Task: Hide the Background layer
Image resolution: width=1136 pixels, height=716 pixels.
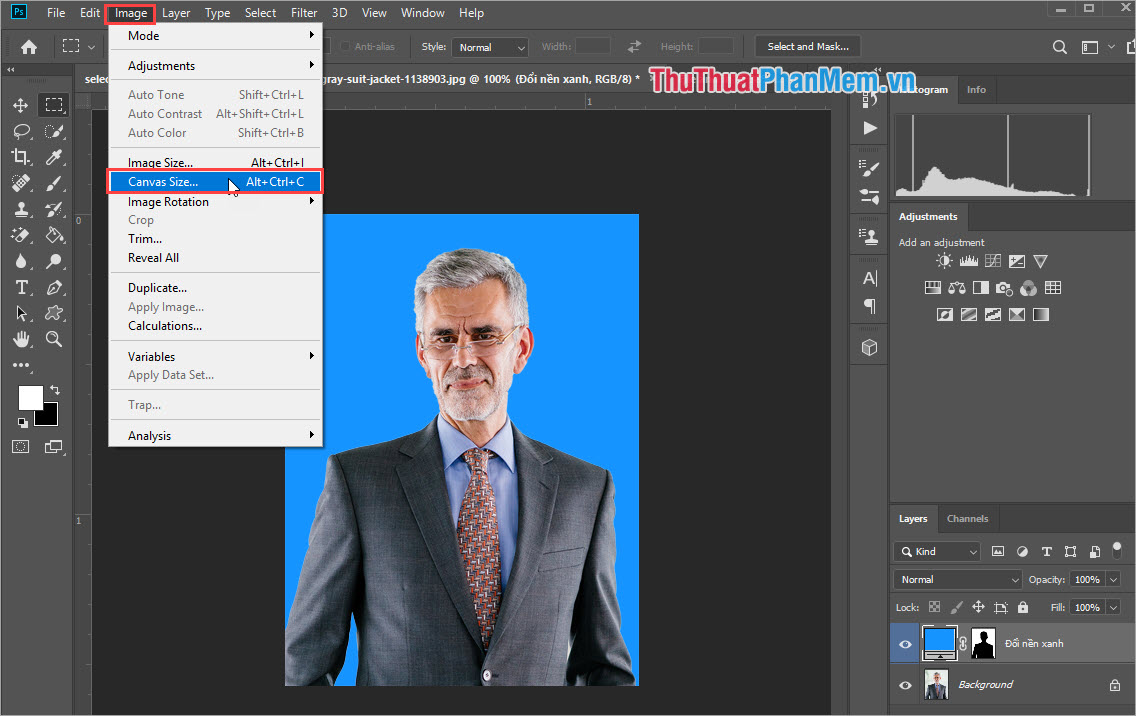Action: click(905, 683)
